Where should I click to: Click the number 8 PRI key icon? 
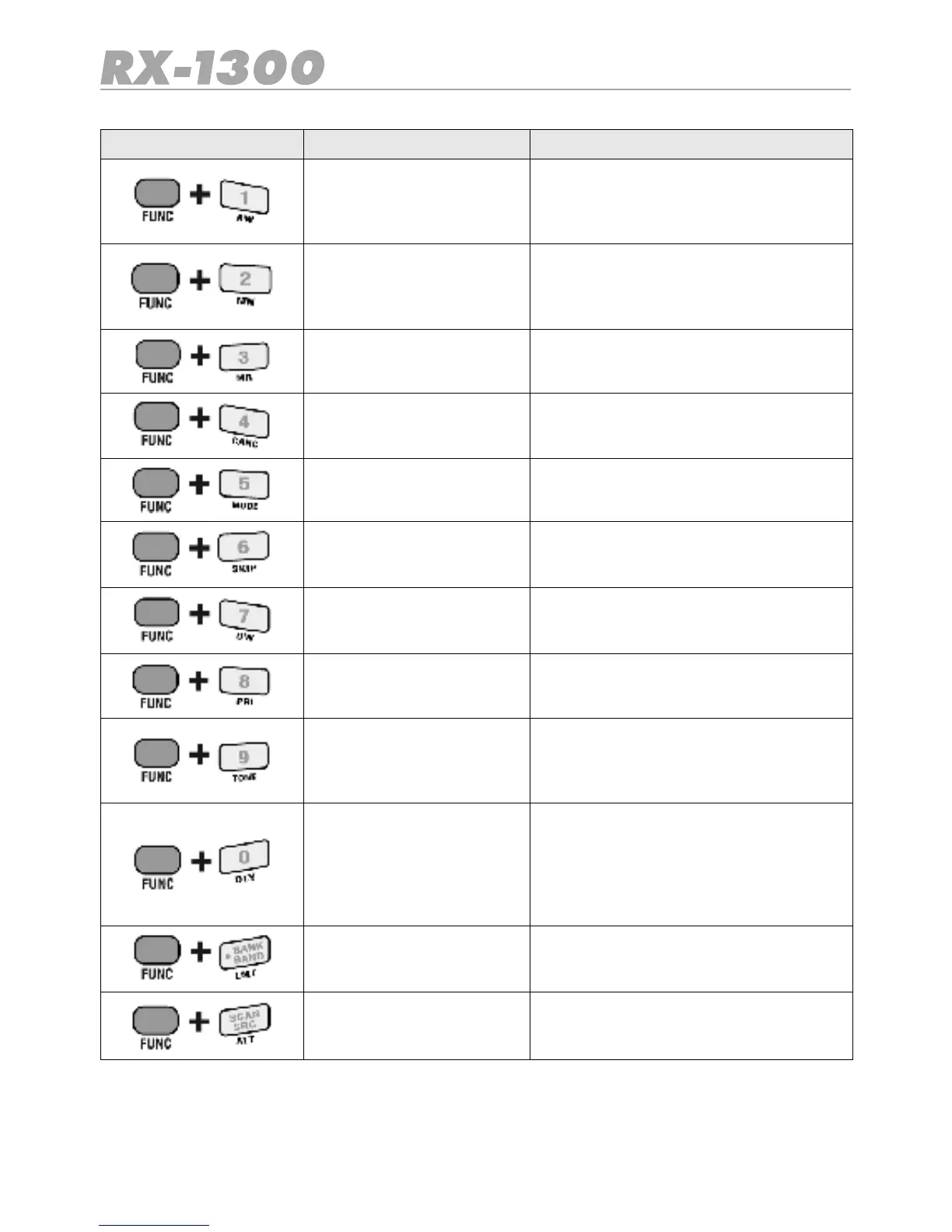244,681
